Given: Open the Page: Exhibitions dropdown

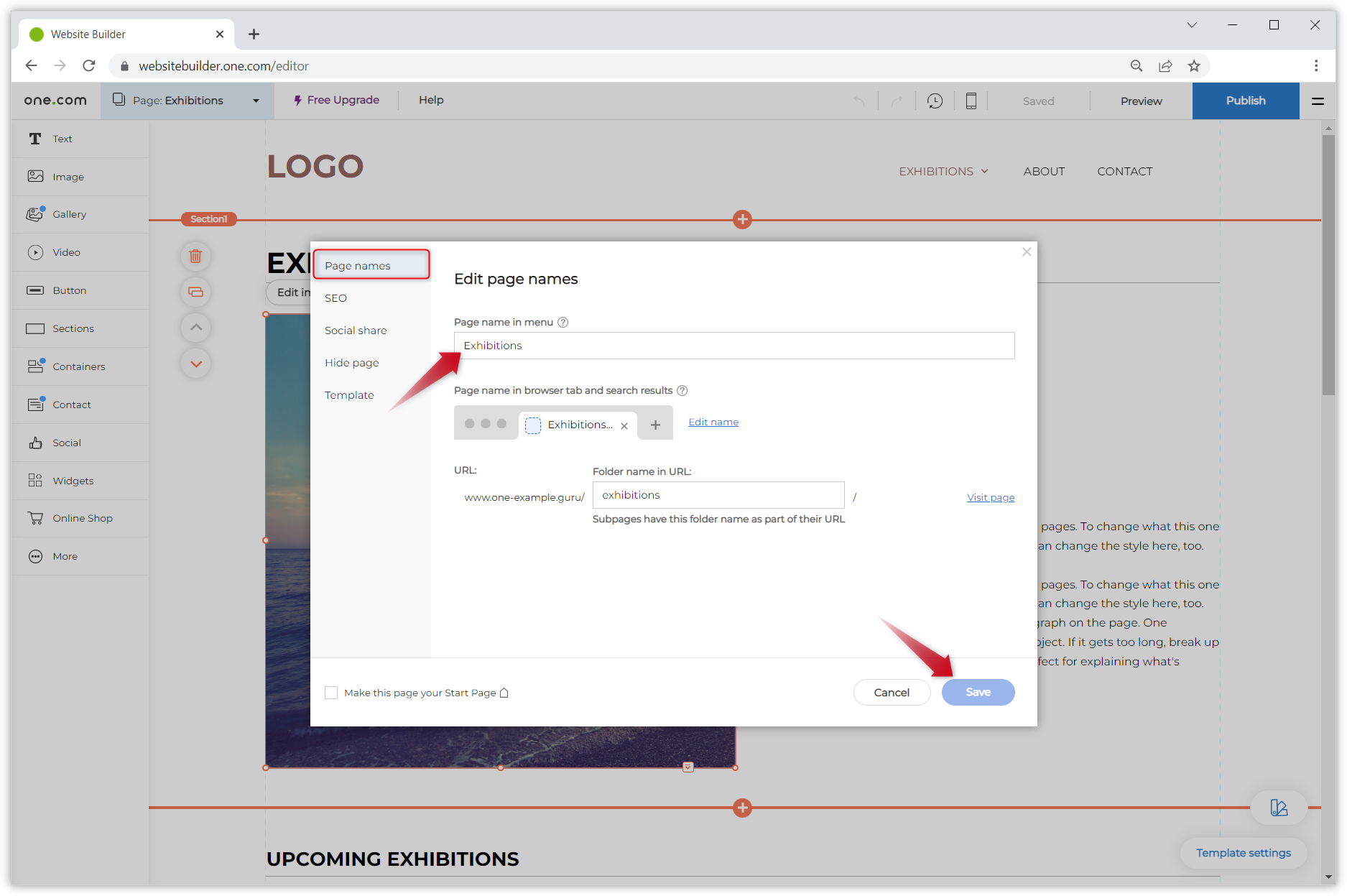Looking at the screenshot, I should [188, 101].
